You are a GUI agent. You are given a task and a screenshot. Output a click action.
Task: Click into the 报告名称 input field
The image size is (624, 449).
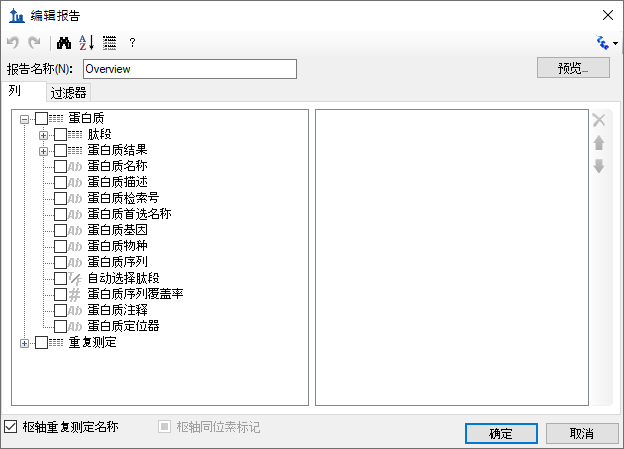pos(190,69)
